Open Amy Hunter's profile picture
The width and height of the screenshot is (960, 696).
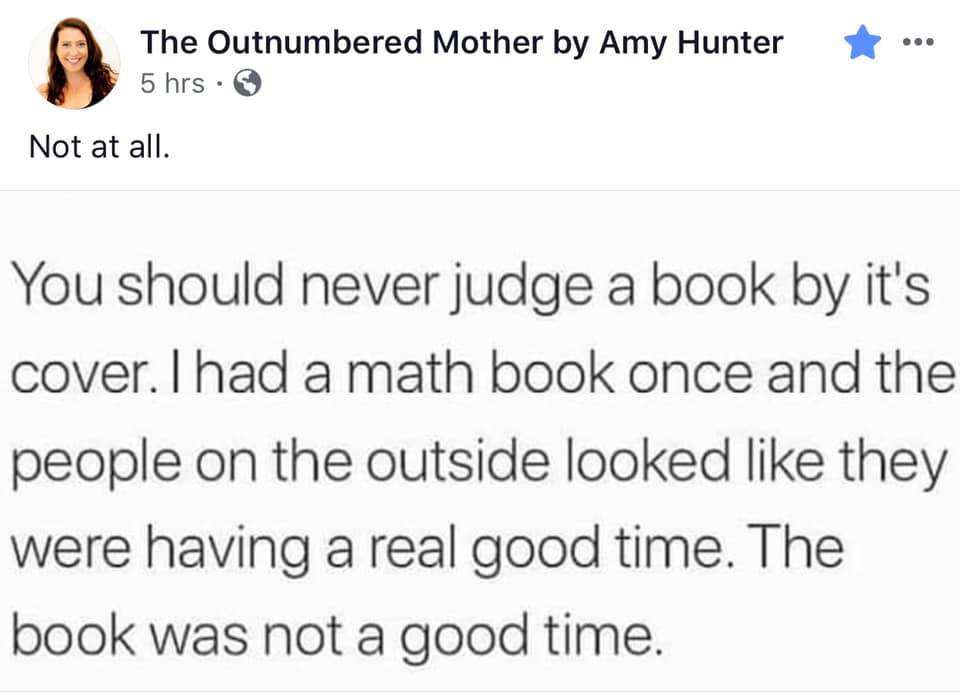click(x=74, y=62)
